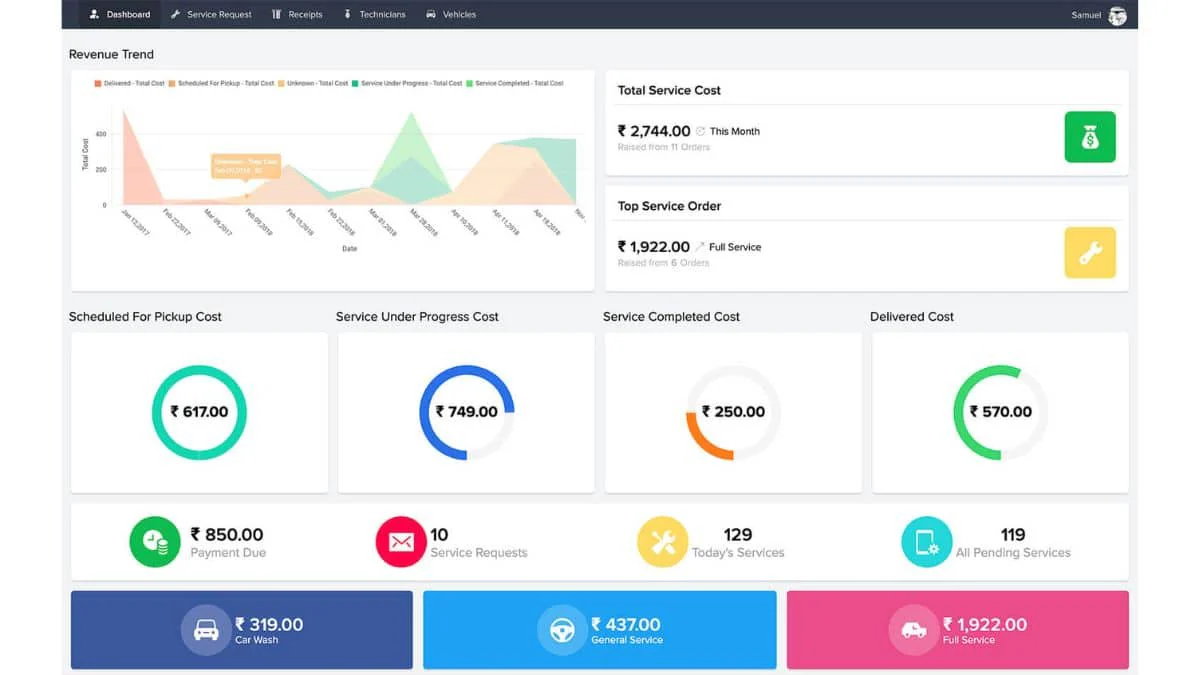The height and width of the screenshot is (675, 1200).
Task: Click Service Under Progress Cost heading
Action: 417,316
